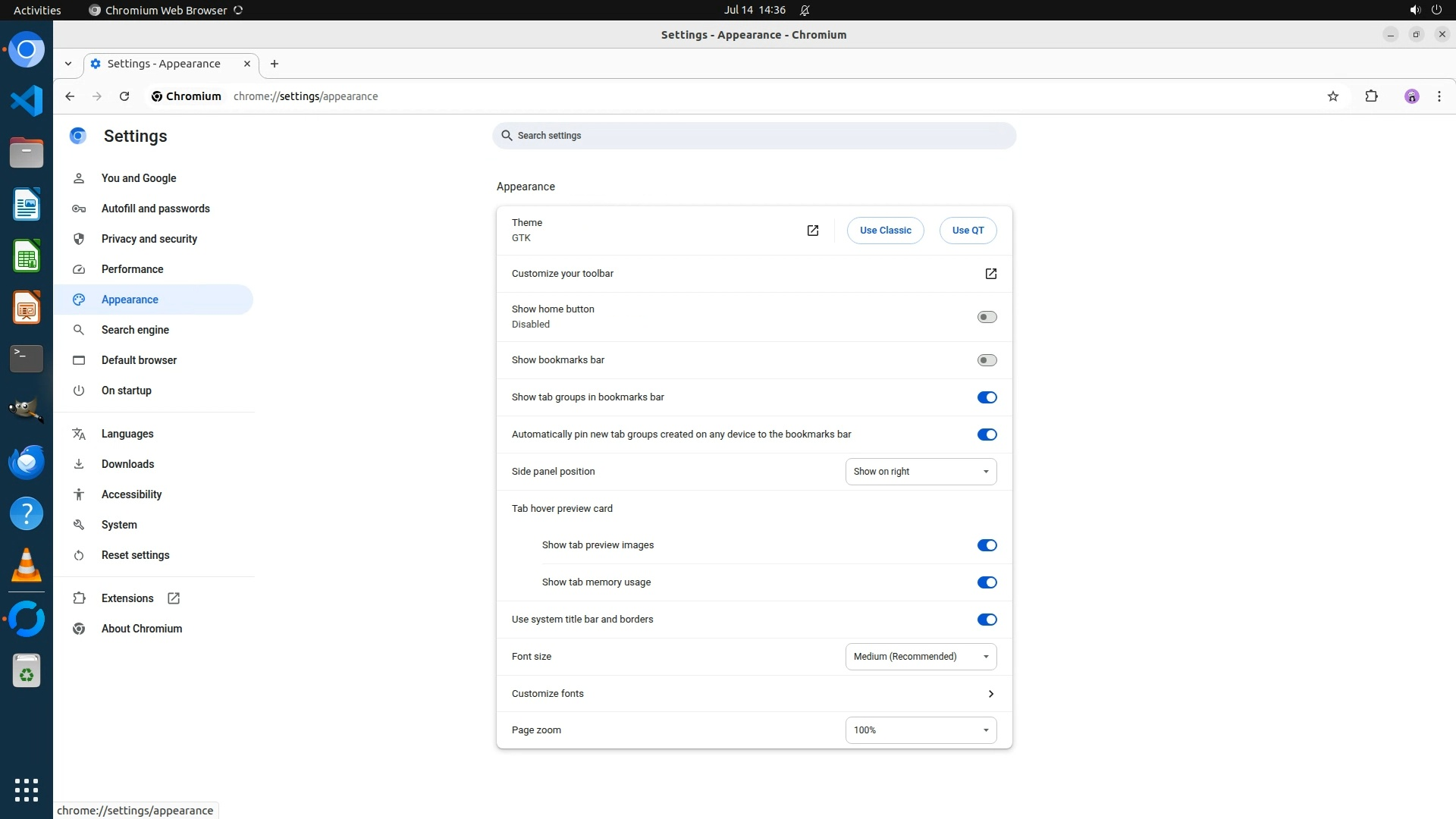Enable the Show home button toggle
The image size is (1456, 819).
click(x=987, y=317)
